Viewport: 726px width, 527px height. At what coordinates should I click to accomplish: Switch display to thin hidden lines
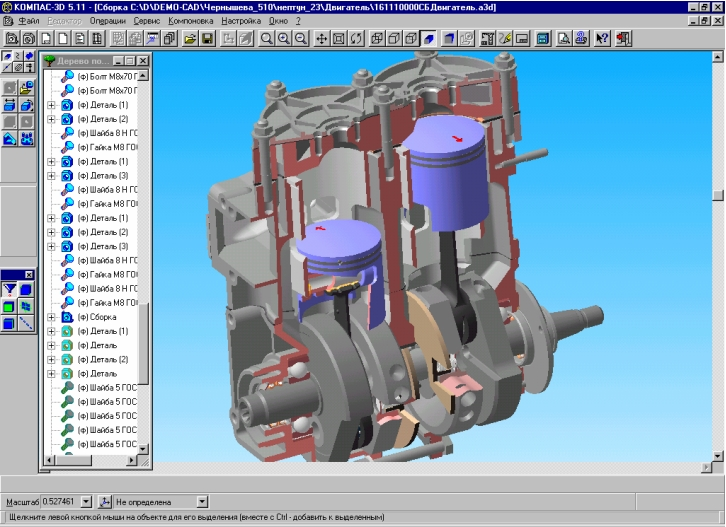click(412, 38)
